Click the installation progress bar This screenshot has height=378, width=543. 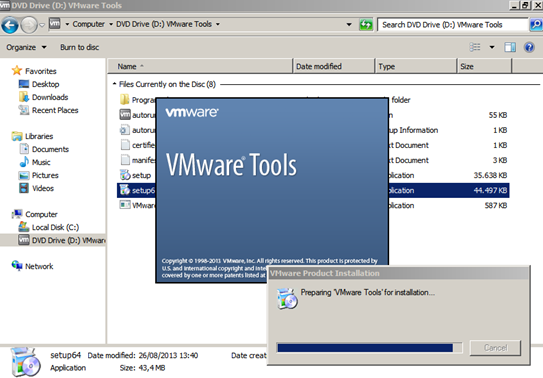coord(370,348)
